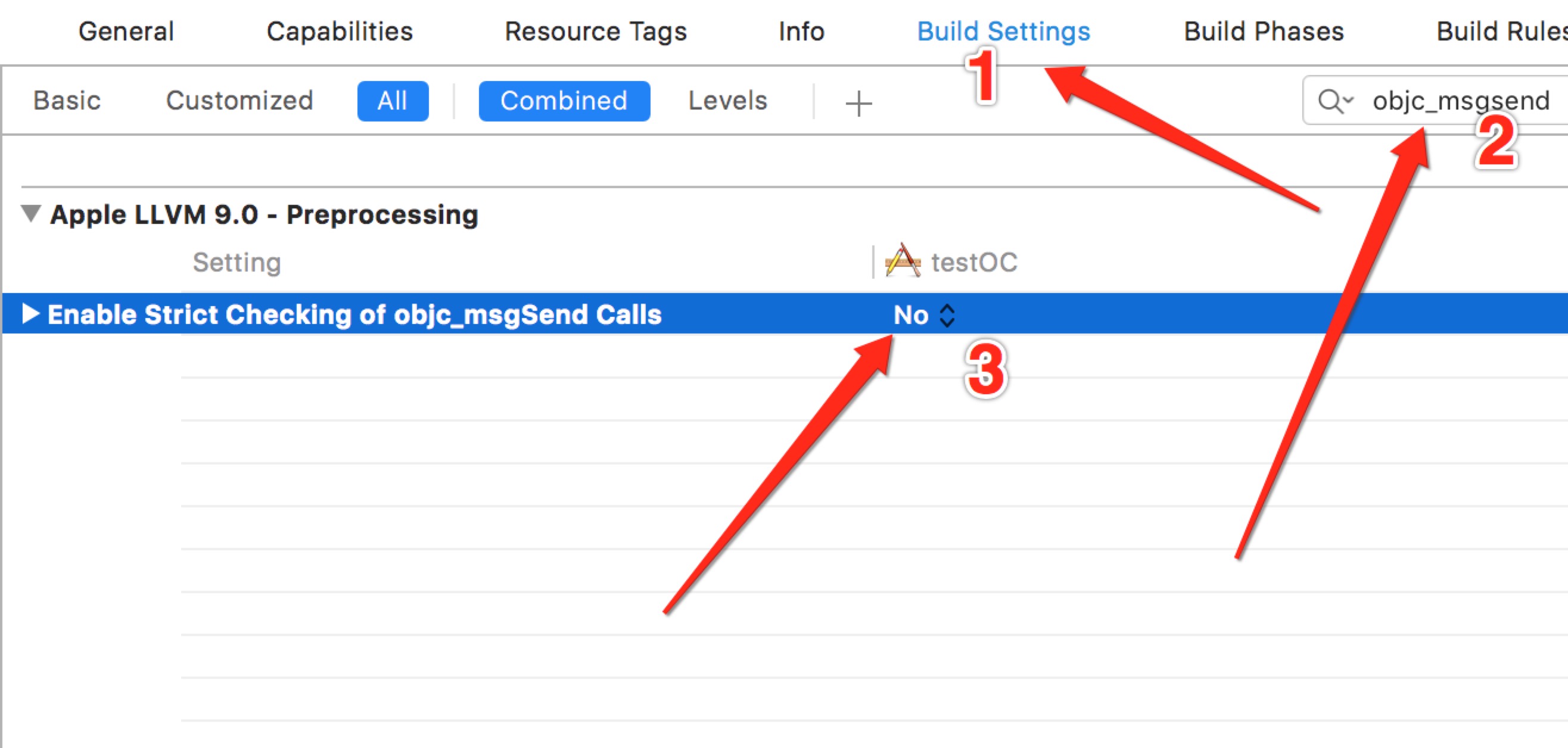The width and height of the screenshot is (1568, 748).
Task: Click the Setting column header
Action: pos(237,263)
